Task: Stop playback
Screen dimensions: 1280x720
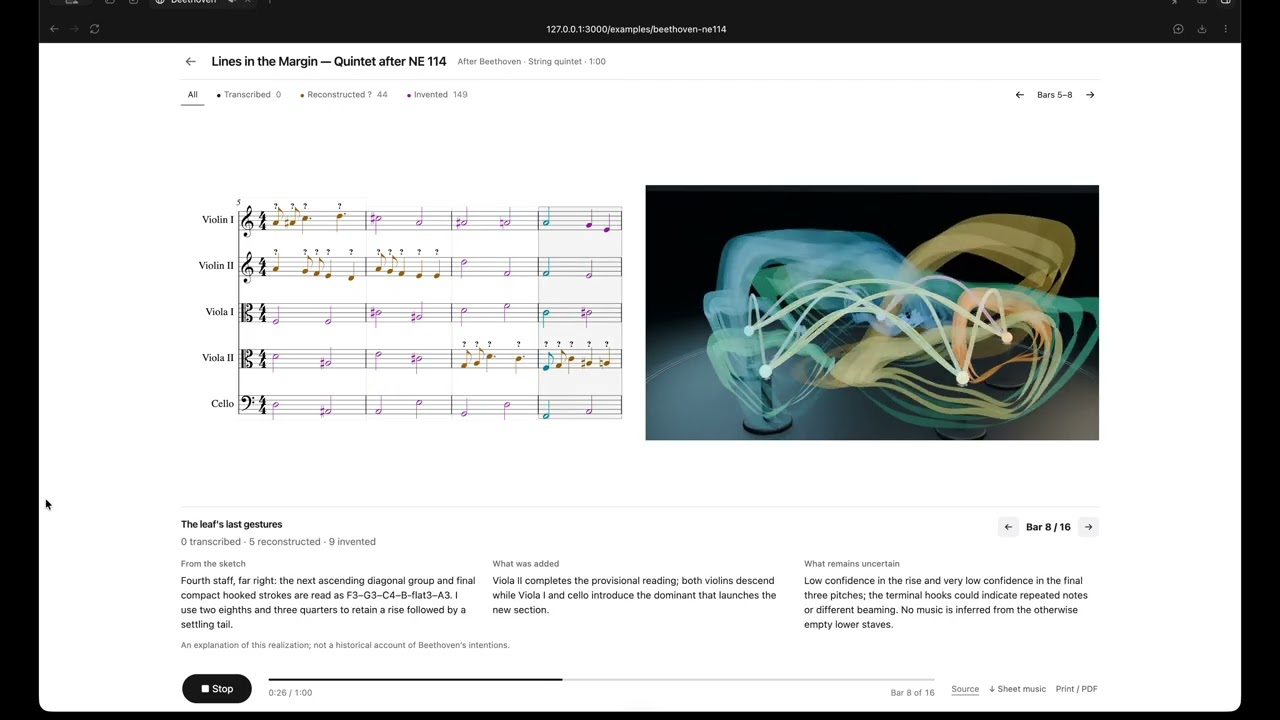Action: point(217,689)
